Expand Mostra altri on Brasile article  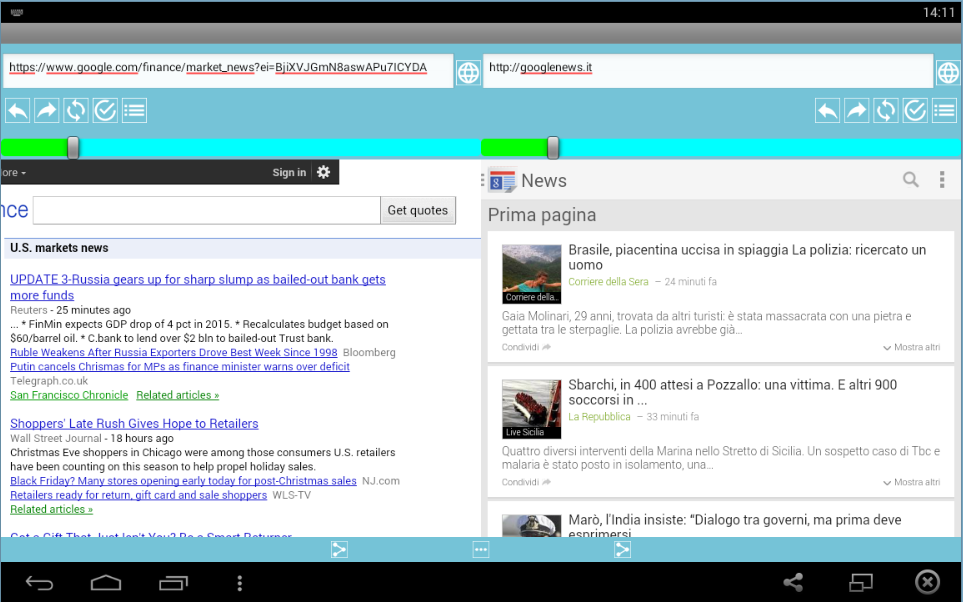pyautogui.click(x=911, y=347)
